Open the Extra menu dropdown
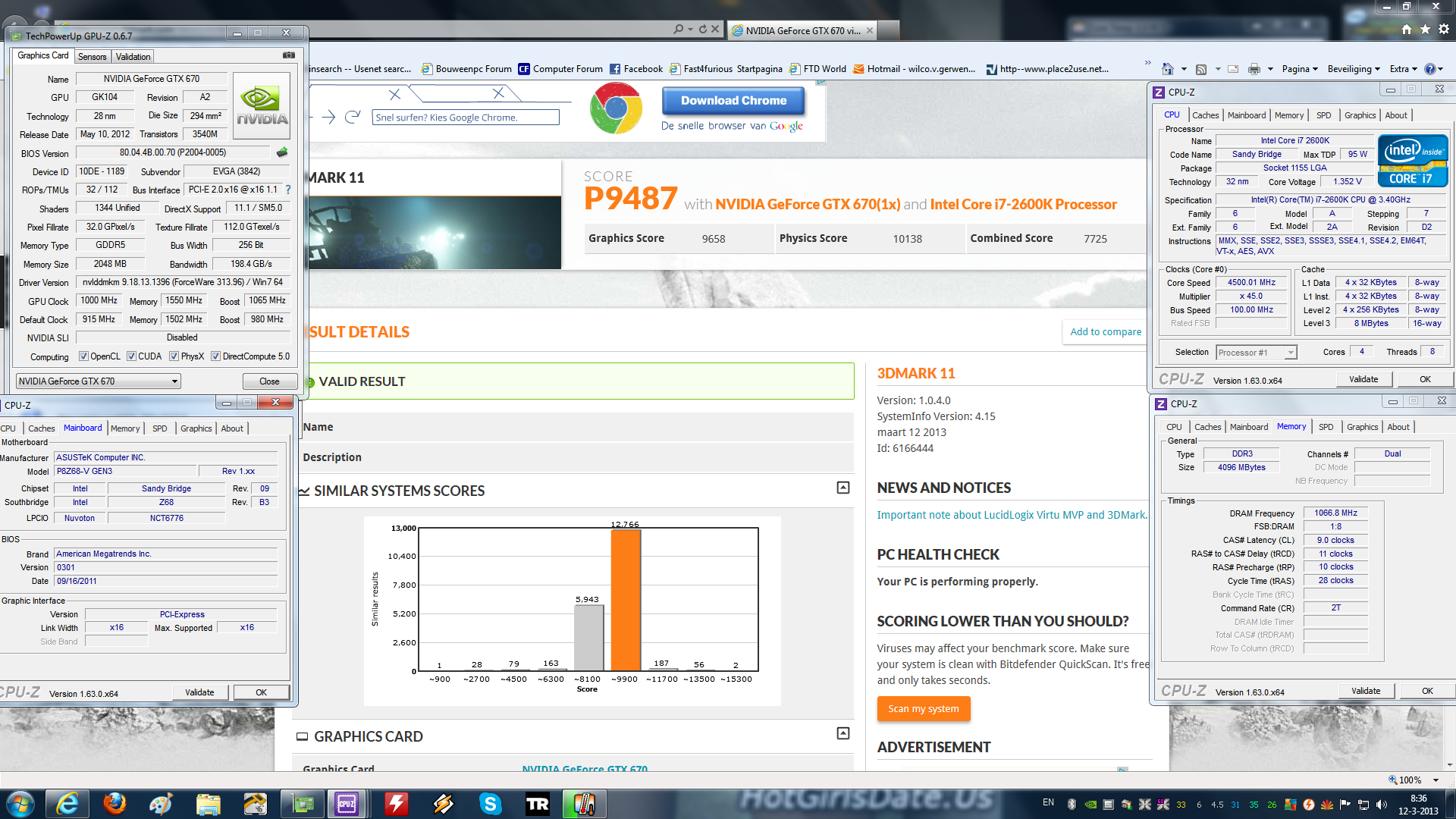 [1404, 69]
